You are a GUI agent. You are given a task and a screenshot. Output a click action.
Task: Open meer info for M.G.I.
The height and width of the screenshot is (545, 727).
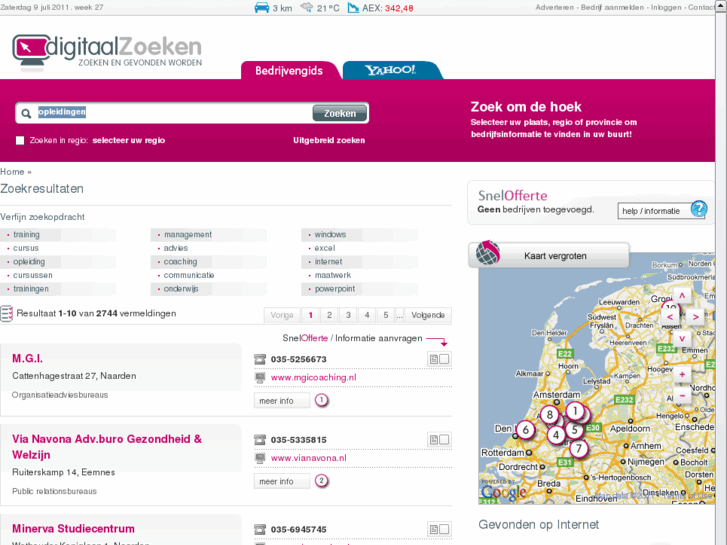281,401
